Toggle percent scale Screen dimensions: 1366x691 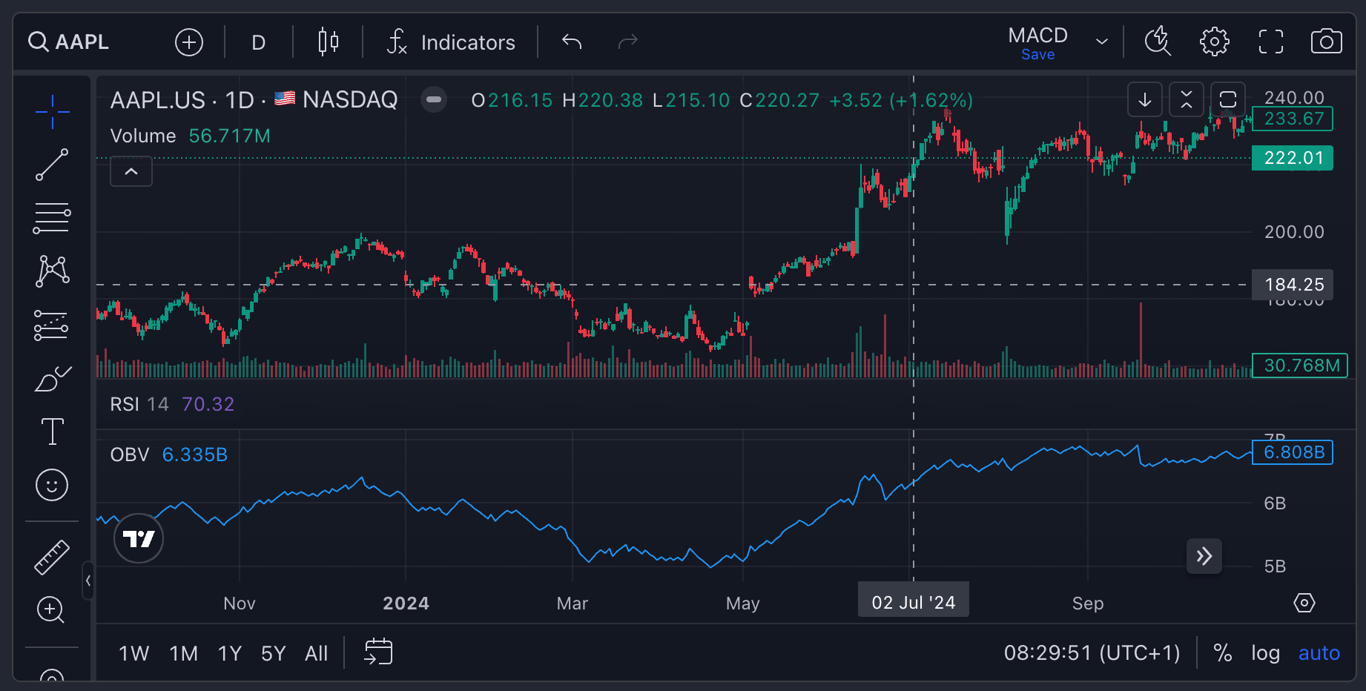click(x=1222, y=653)
